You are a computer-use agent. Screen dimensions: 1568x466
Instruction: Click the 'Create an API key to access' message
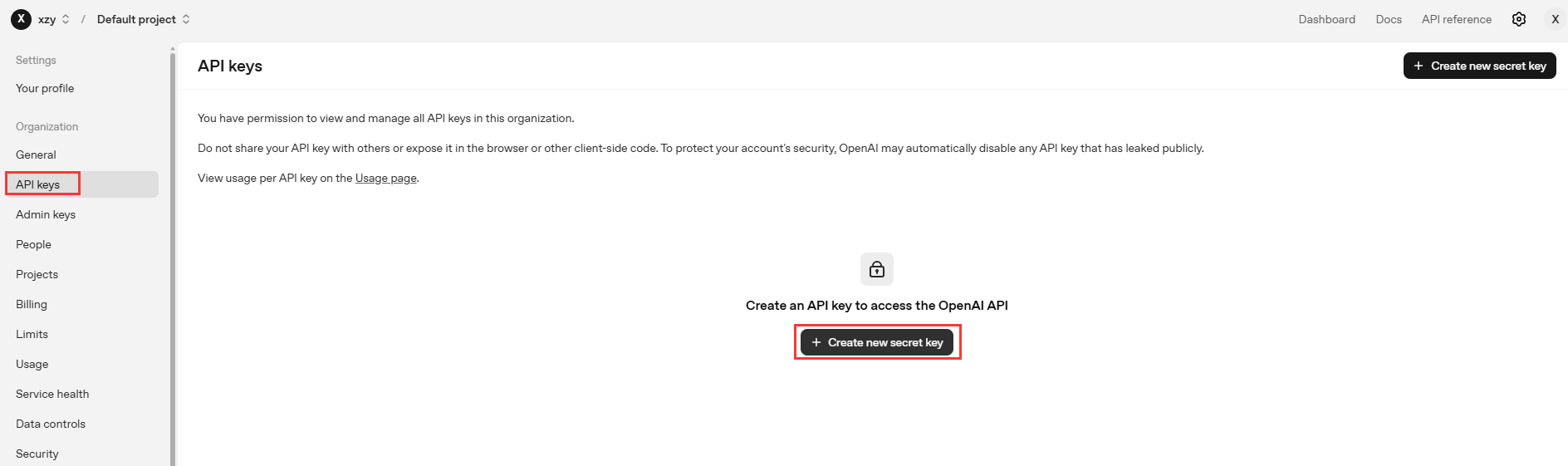click(877, 306)
